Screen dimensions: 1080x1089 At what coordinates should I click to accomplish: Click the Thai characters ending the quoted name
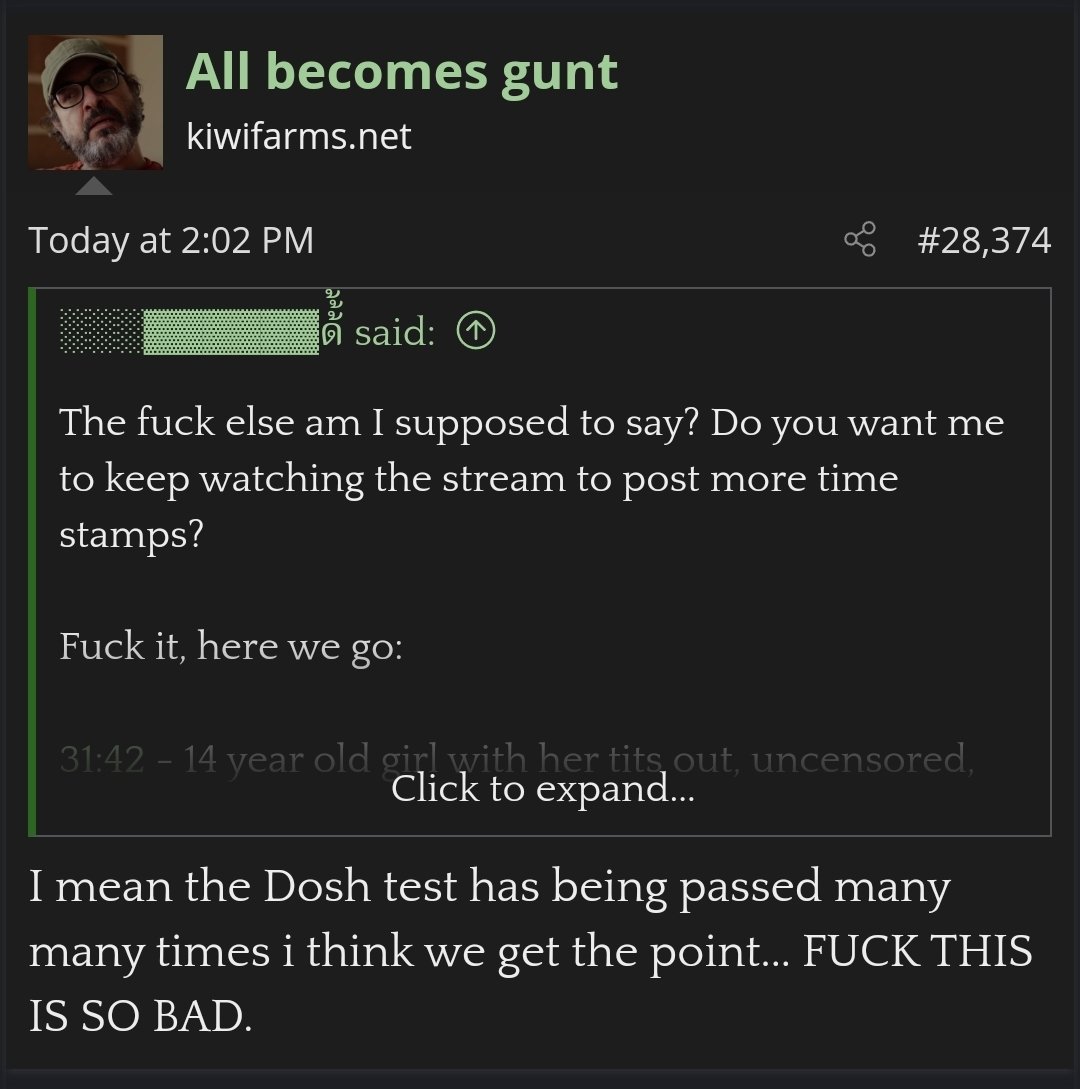(333, 318)
